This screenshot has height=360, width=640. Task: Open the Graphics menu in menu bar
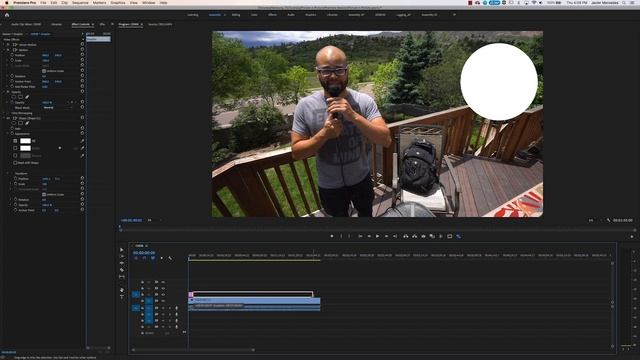pos(118,2)
